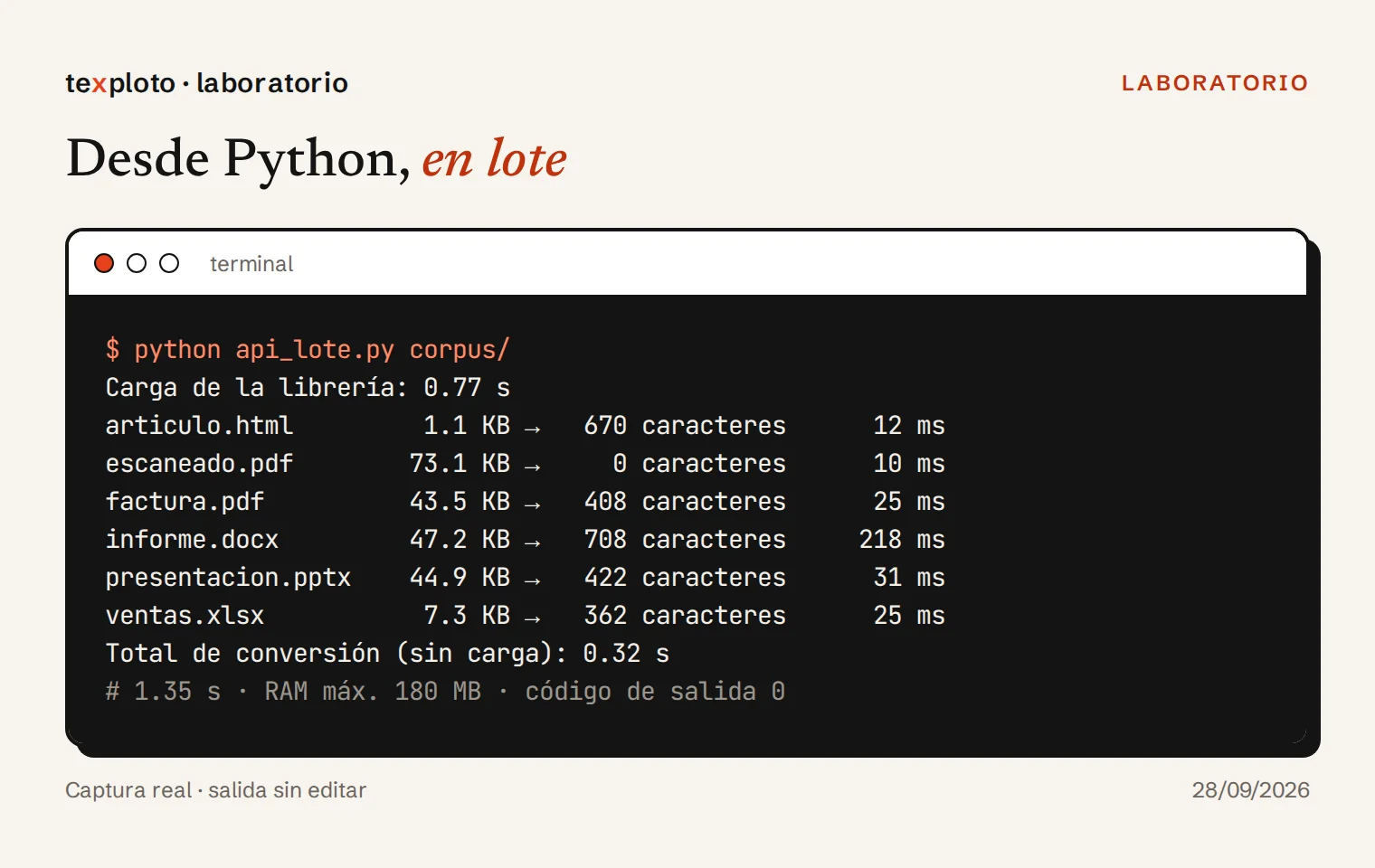Click the LABORATORIO label at top right

1215,83
